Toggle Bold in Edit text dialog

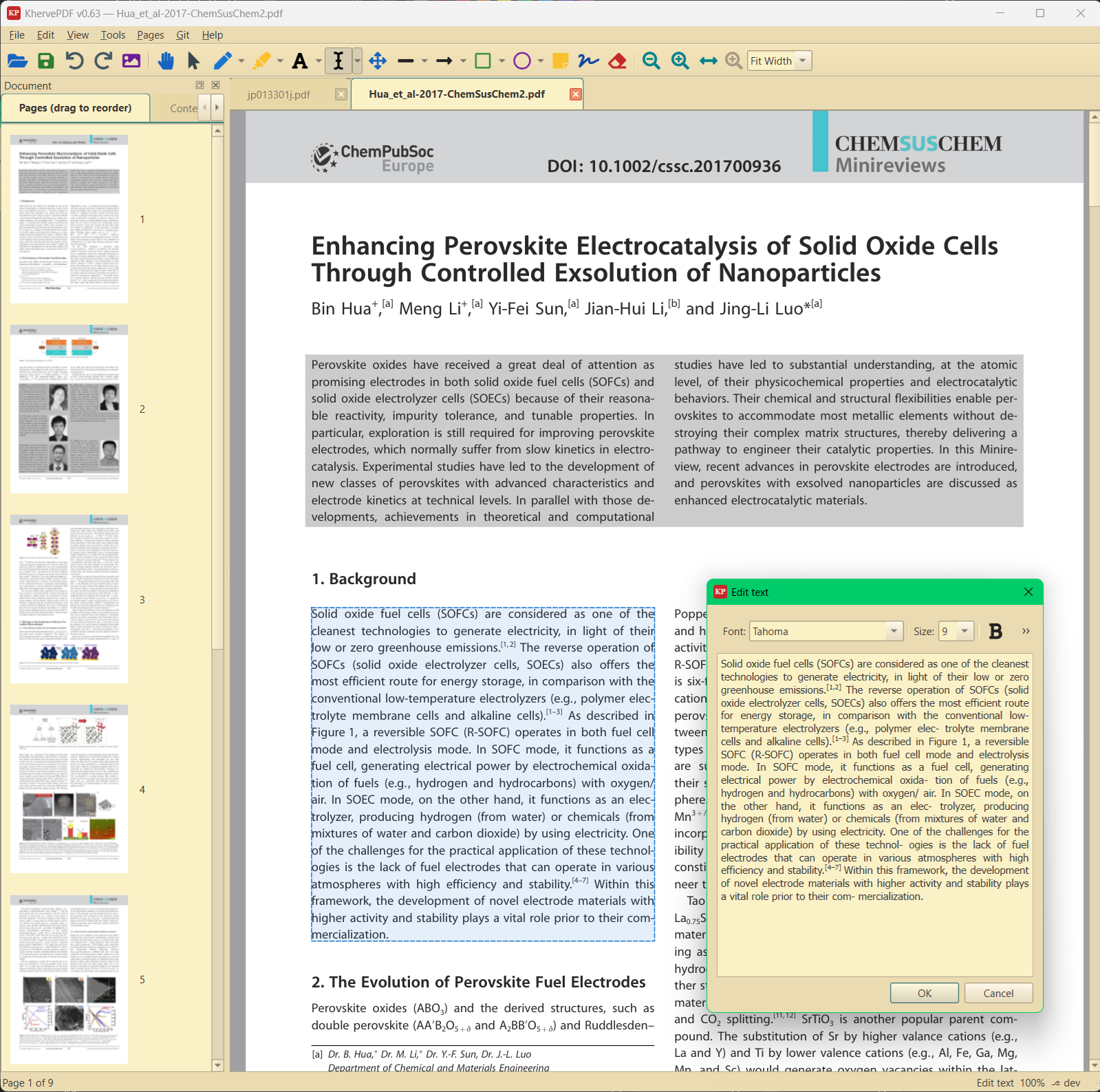pos(995,631)
